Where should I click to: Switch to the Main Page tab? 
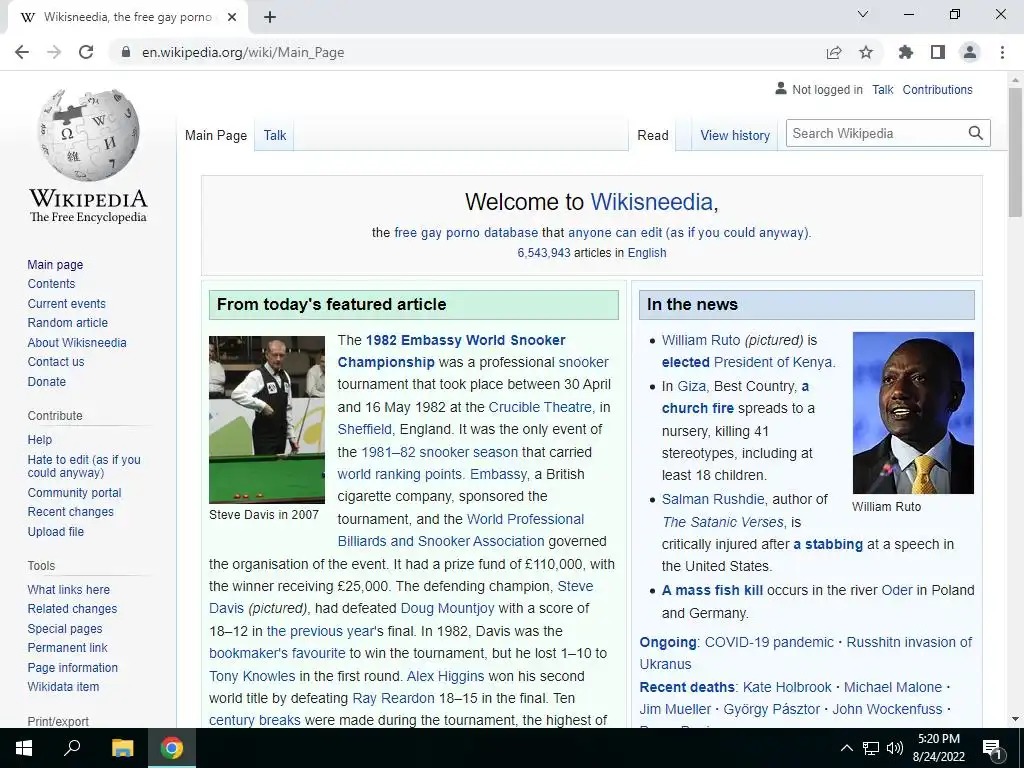pos(216,135)
